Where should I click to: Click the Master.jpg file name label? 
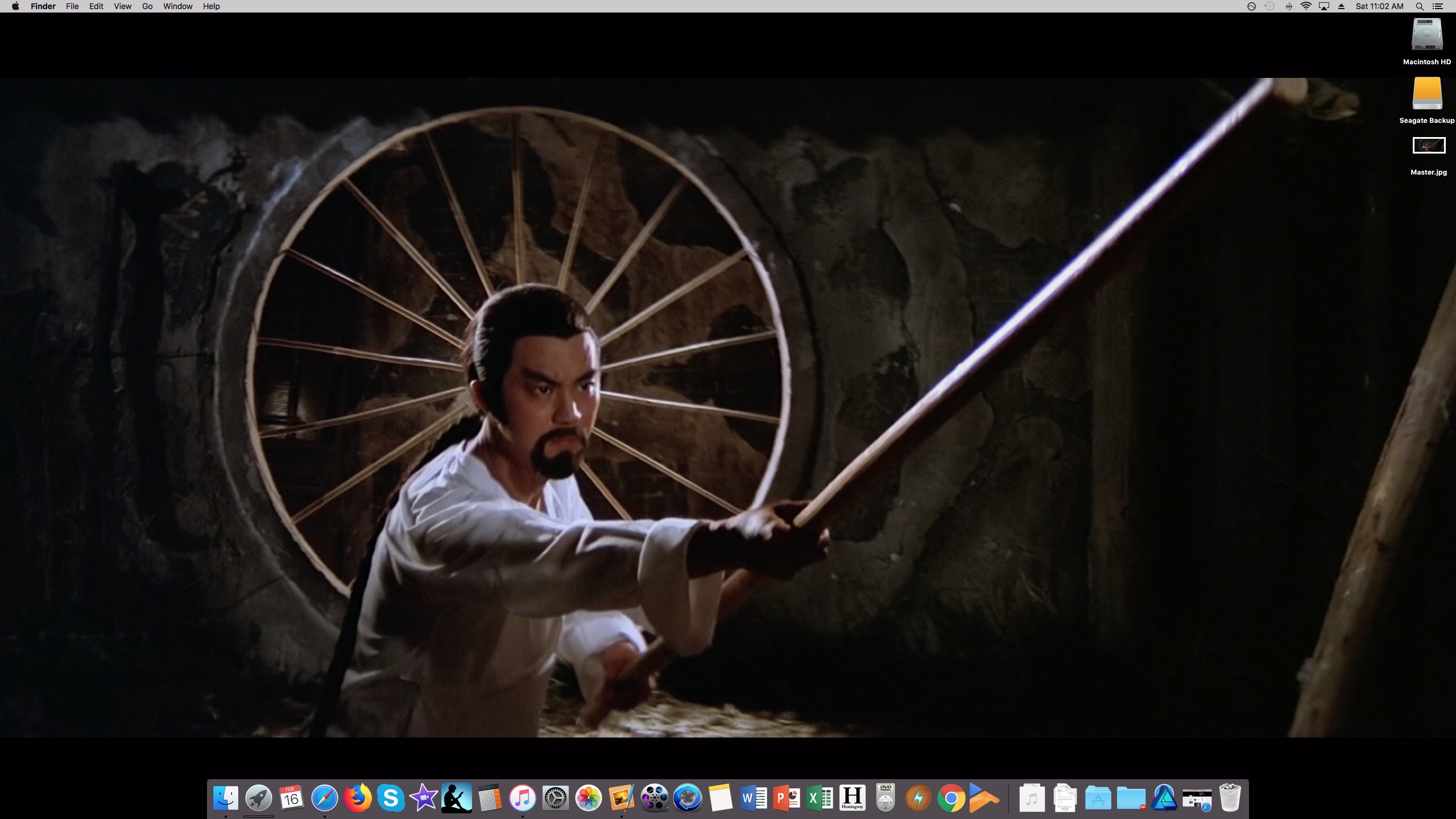tap(1429, 172)
